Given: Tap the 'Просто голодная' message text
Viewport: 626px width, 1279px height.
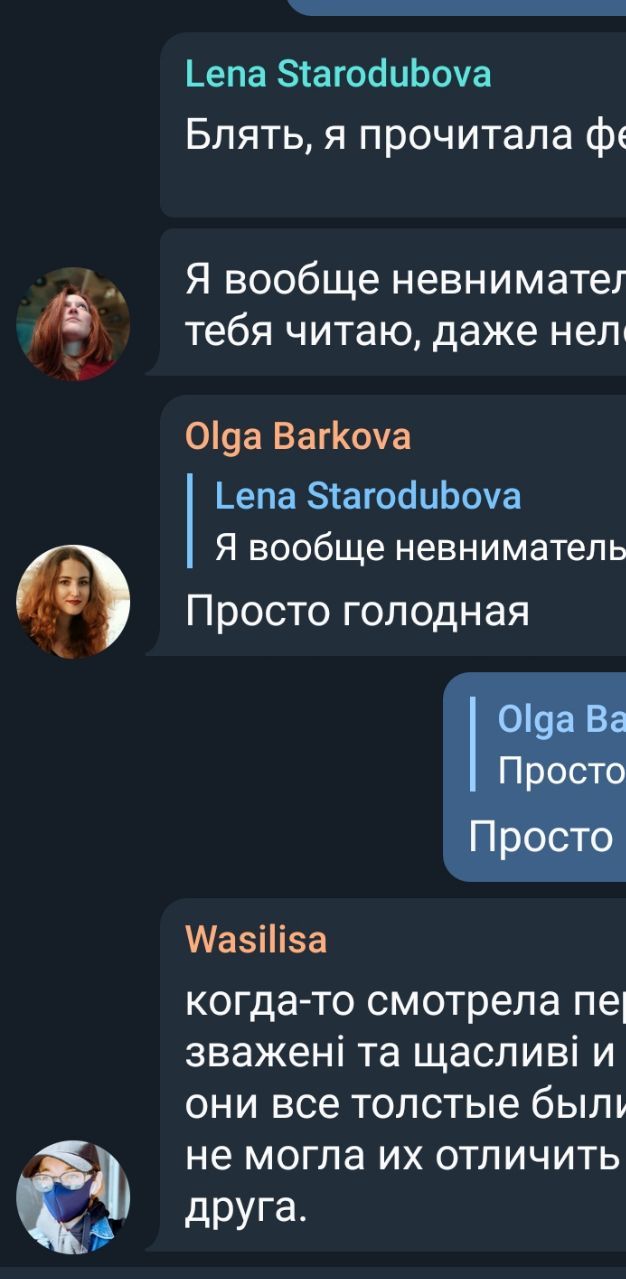Looking at the screenshot, I should pos(357,611).
